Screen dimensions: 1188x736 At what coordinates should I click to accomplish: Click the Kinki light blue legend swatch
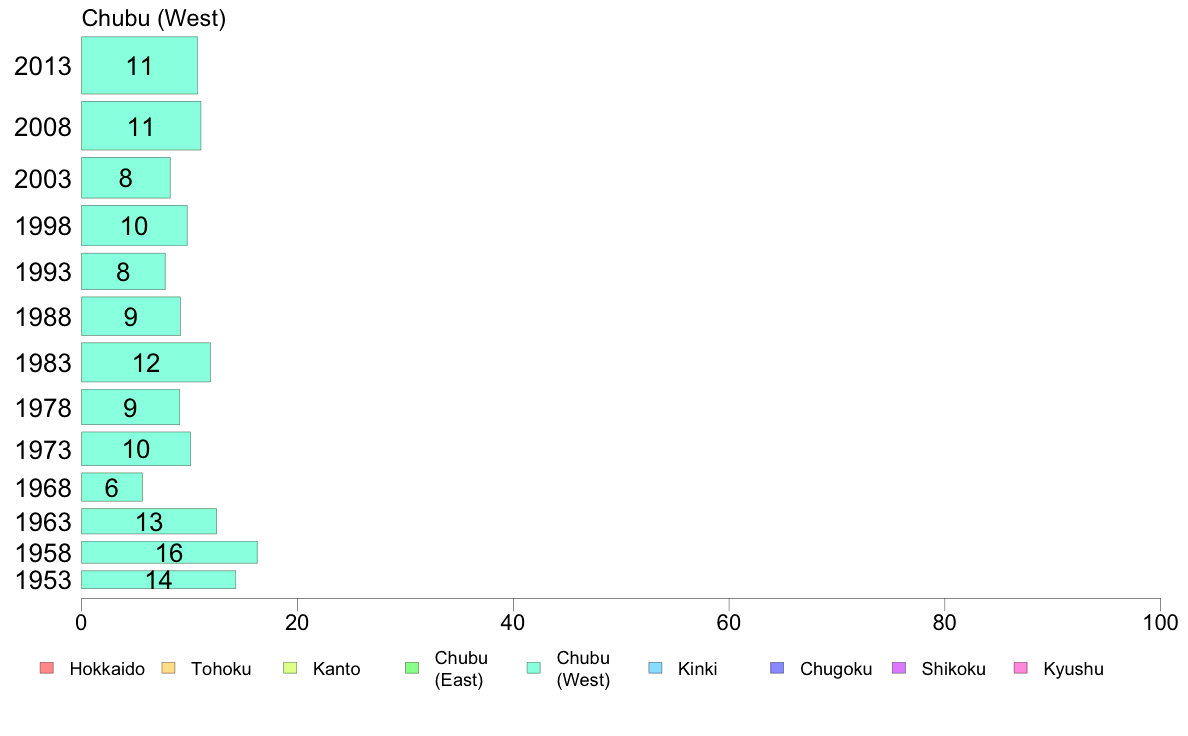click(x=655, y=668)
